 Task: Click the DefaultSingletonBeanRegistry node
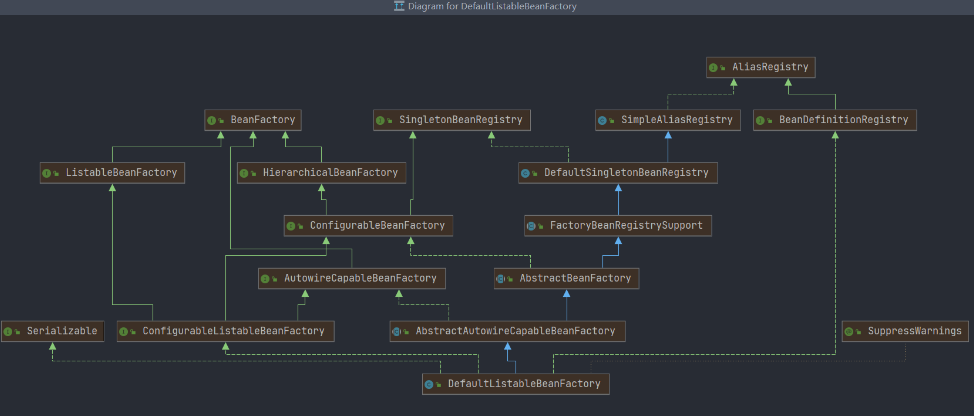618,173
